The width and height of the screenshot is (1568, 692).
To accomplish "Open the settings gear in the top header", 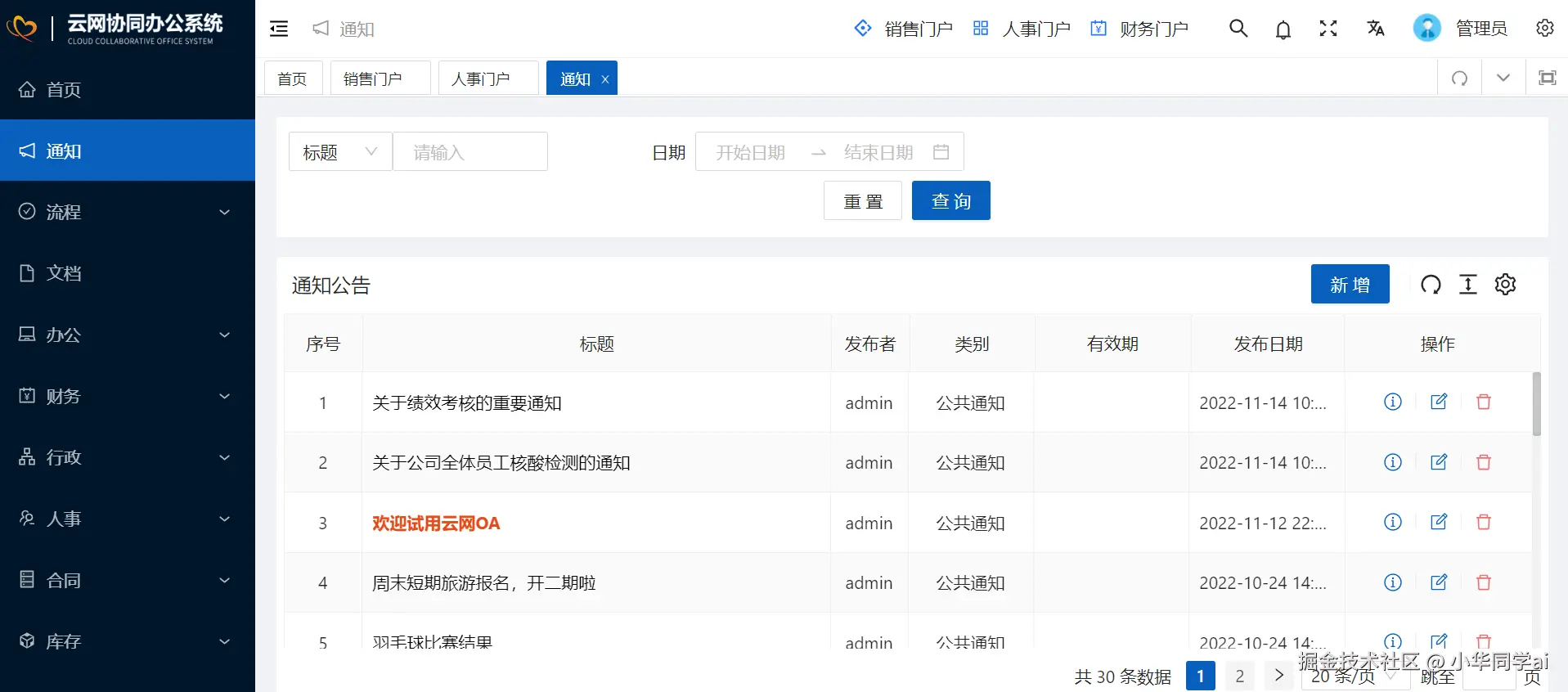I will (x=1545, y=28).
